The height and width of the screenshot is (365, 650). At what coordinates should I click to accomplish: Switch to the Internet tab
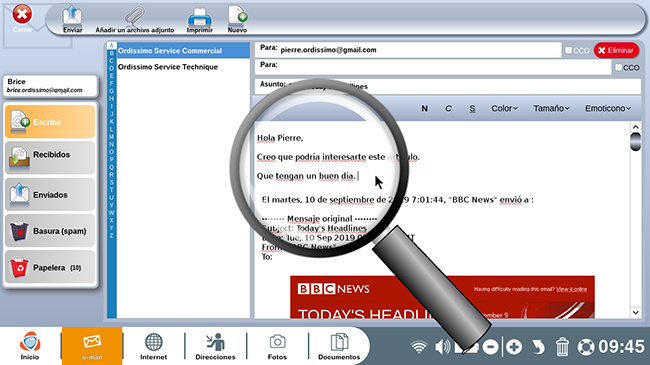[153, 346]
